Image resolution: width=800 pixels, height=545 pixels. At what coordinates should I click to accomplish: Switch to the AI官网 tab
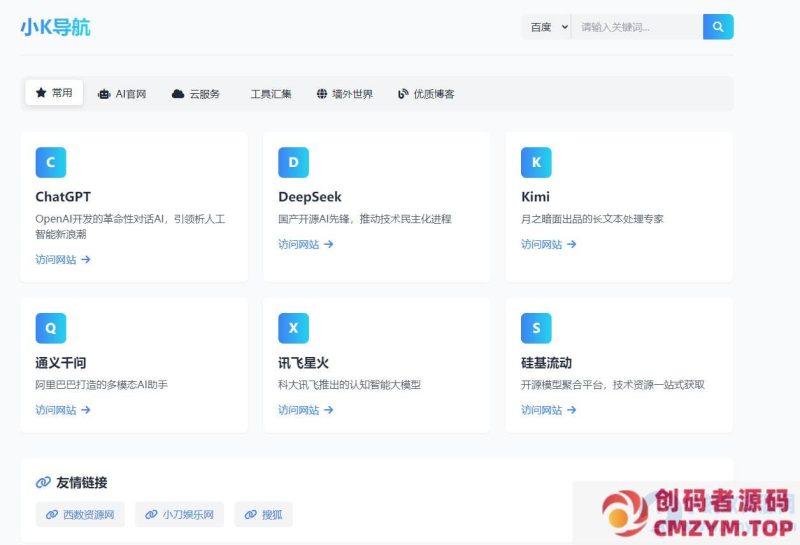click(122, 94)
